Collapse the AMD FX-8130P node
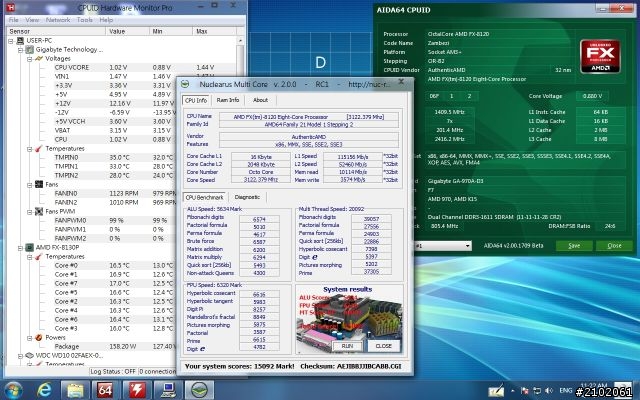 click(20, 248)
